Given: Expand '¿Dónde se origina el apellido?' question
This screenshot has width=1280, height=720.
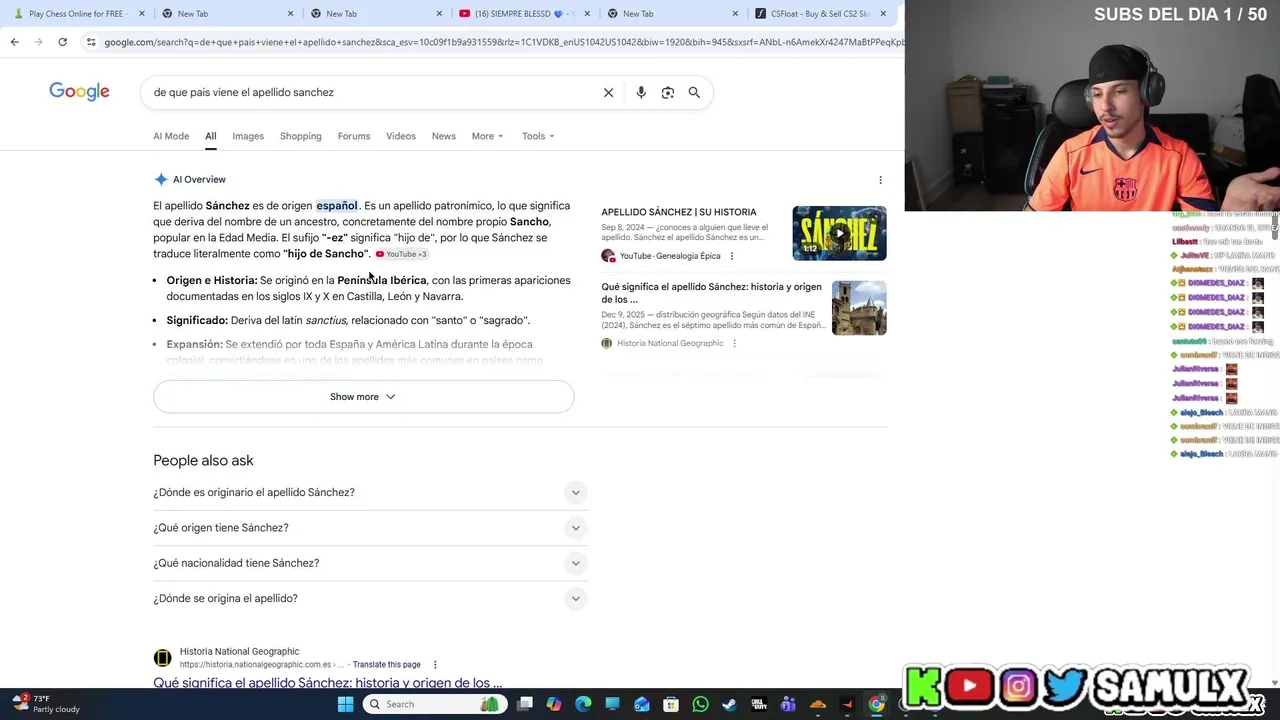Looking at the screenshot, I should pos(370,598).
